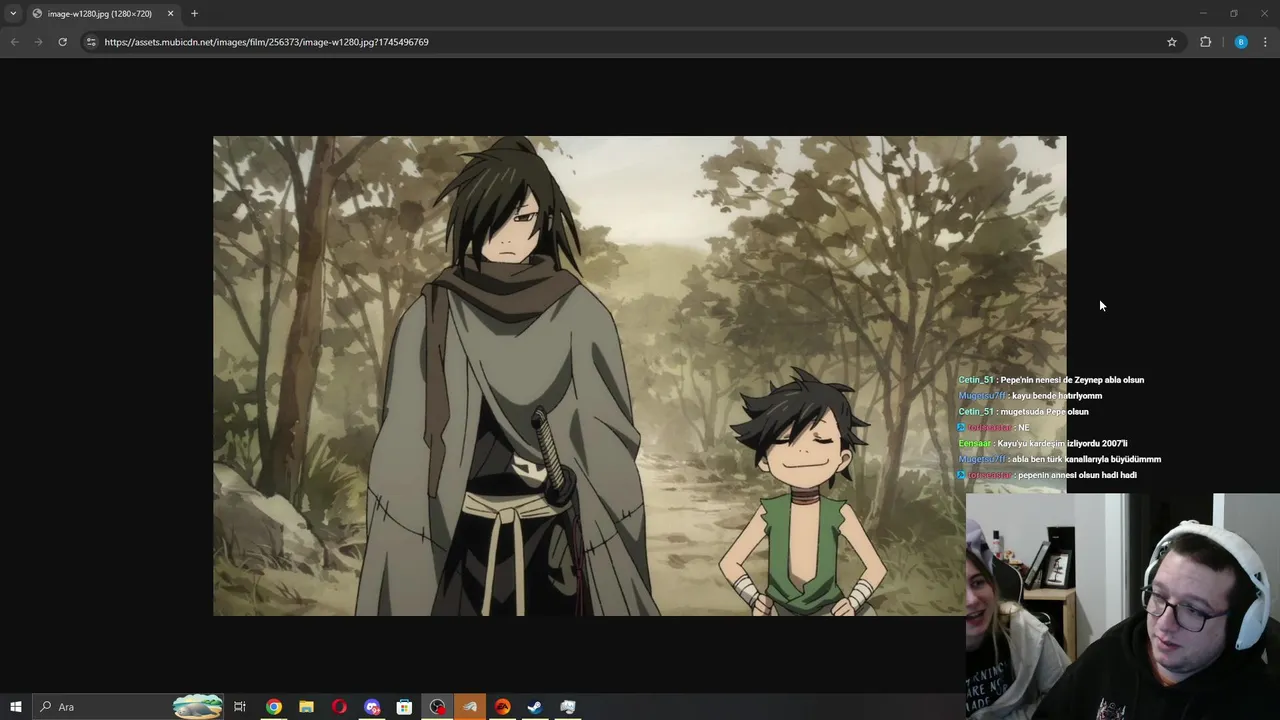This screenshot has width=1280, height=720.
Task: Open the seal search highlight image
Action: [x=197, y=707]
